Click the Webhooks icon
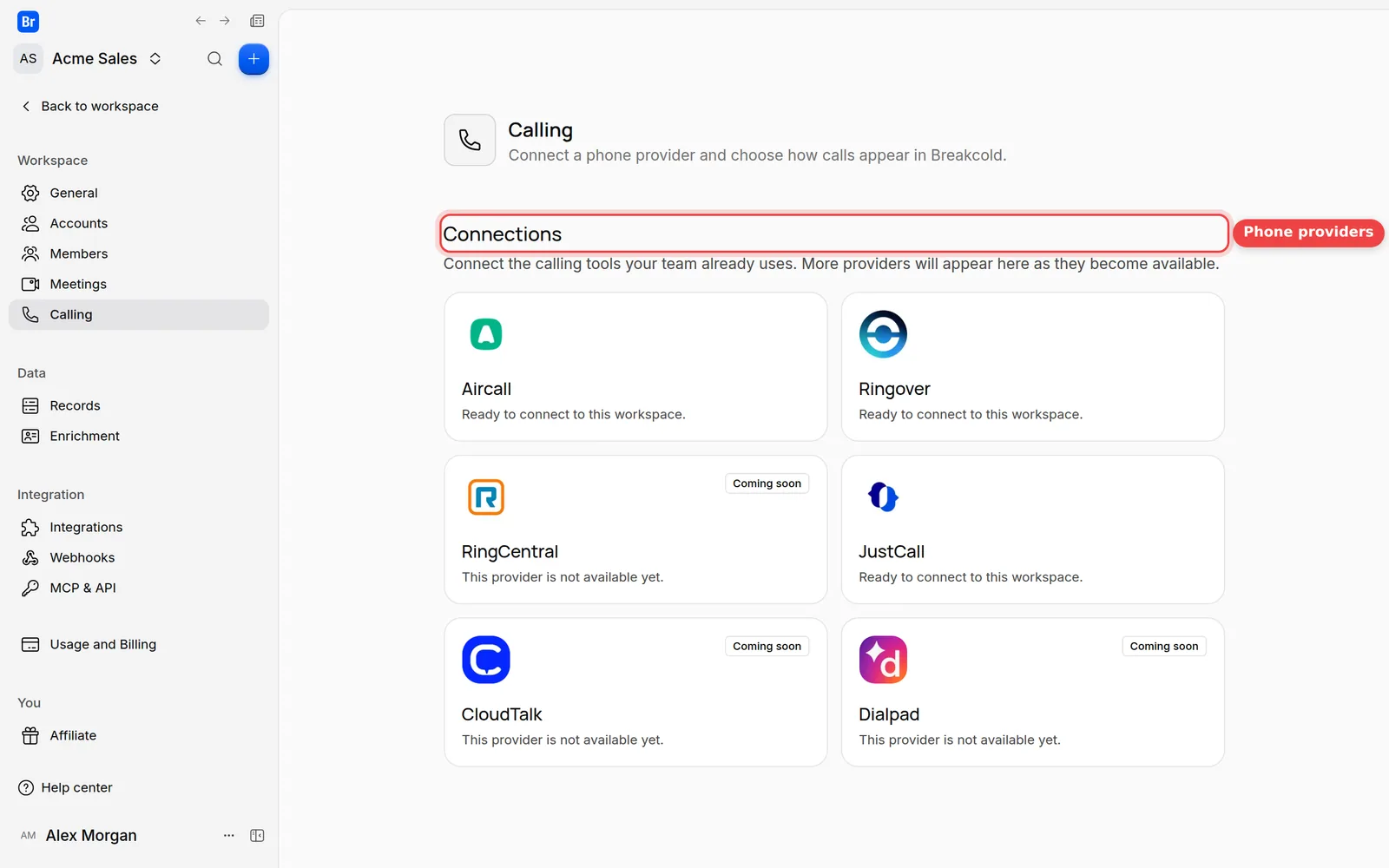The height and width of the screenshot is (868, 1389). click(30, 557)
